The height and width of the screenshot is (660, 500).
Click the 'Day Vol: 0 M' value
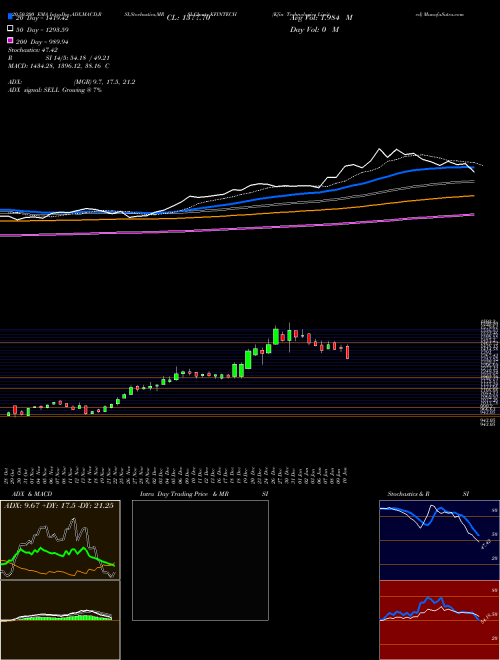click(314, 29)
